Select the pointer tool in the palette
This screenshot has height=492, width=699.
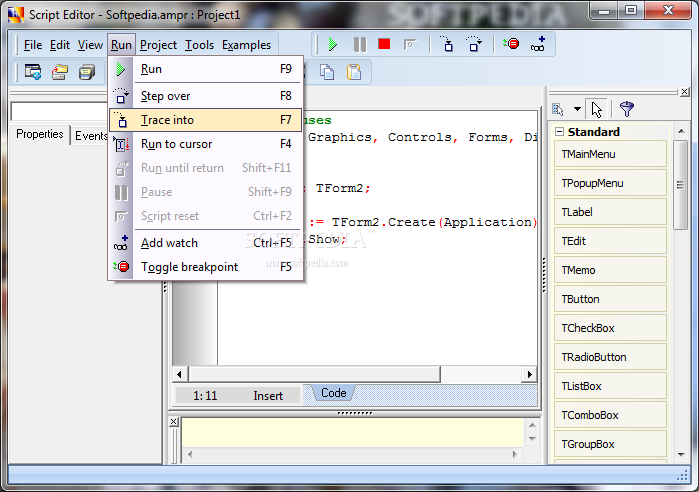[596, 109]
